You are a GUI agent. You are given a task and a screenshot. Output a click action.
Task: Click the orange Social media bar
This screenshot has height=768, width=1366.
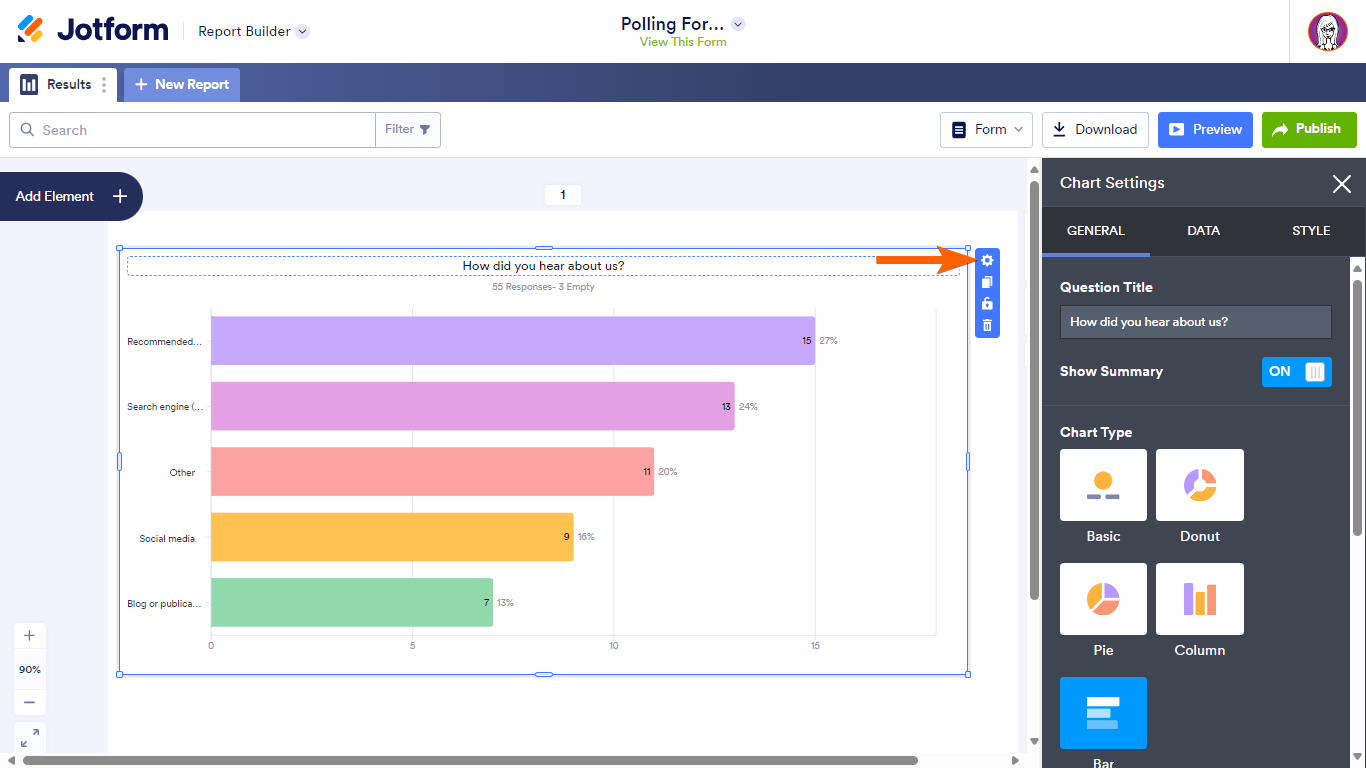[x=392, y=537]
